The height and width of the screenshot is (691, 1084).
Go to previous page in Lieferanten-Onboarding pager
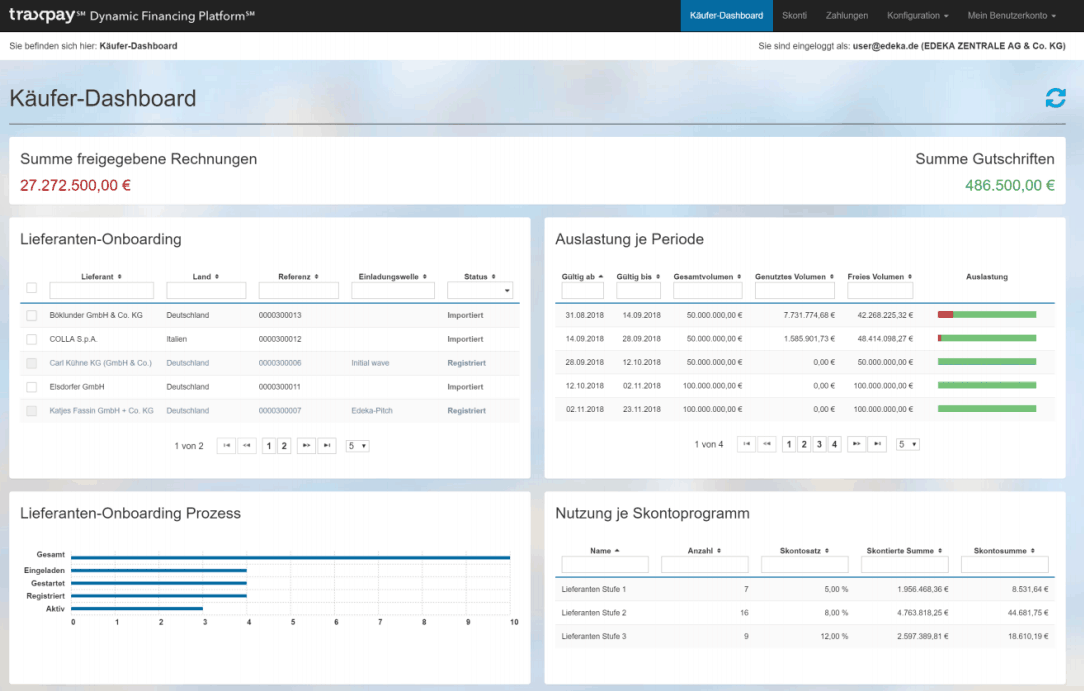point(247,446)
